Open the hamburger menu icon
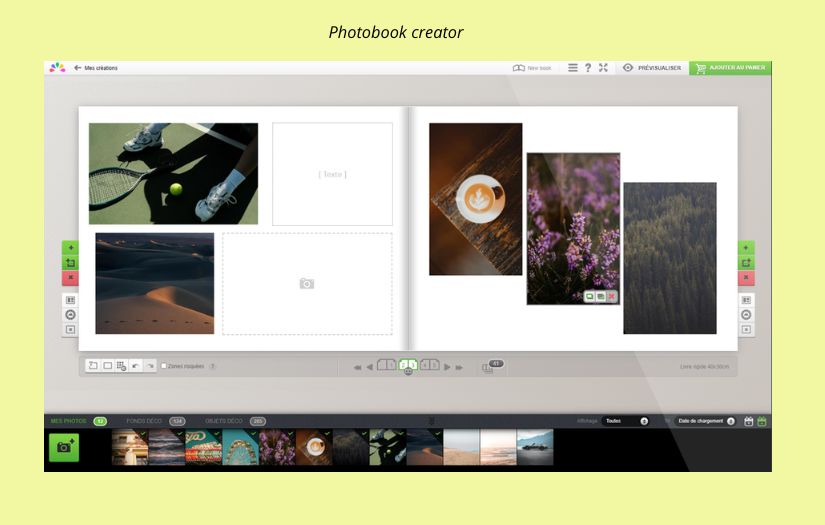The width and height of the screenshot is (825, 525). [572, 67]
